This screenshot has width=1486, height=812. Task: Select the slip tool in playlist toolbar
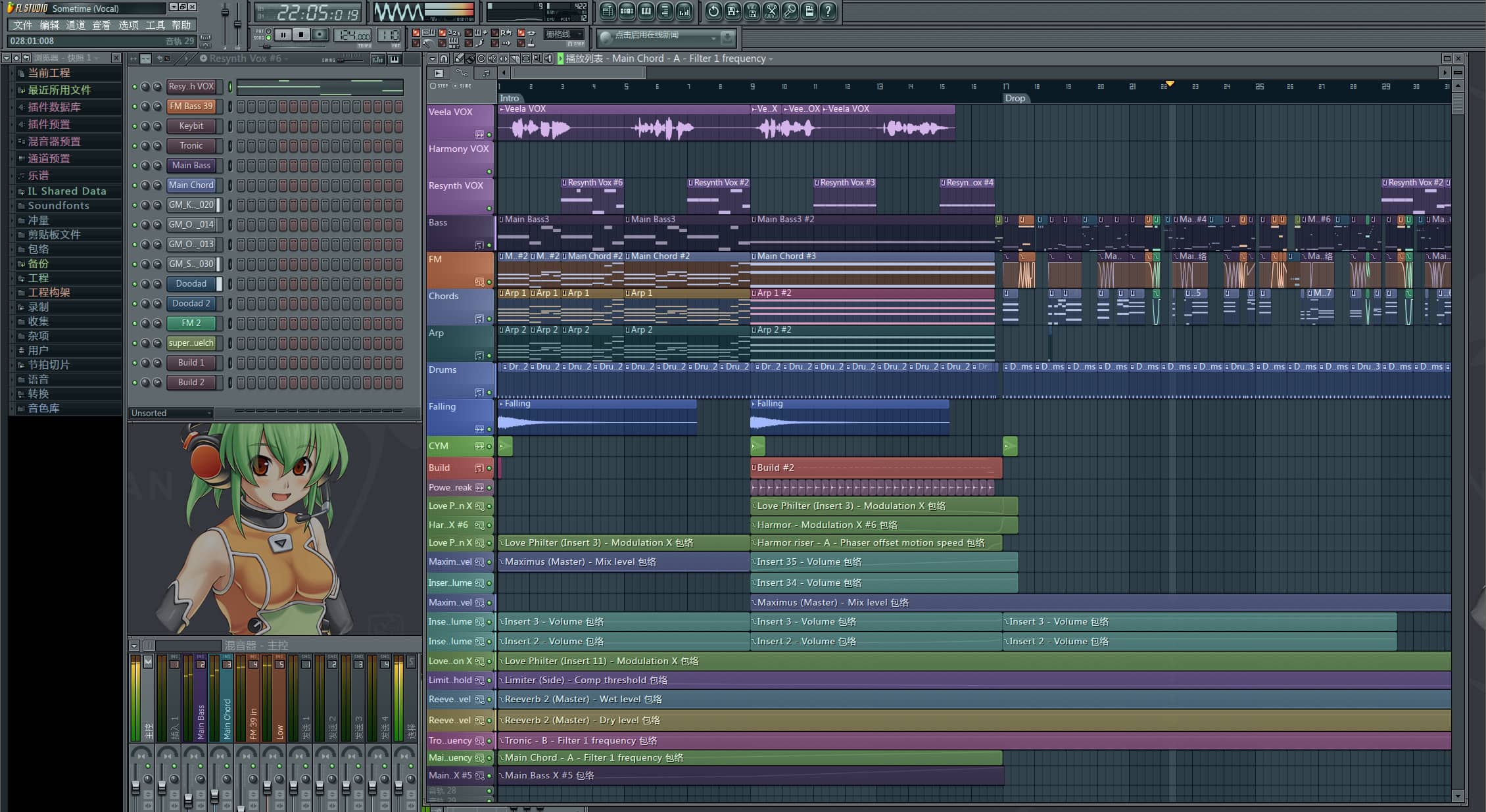pyautogui.click(x=504, y=59)
